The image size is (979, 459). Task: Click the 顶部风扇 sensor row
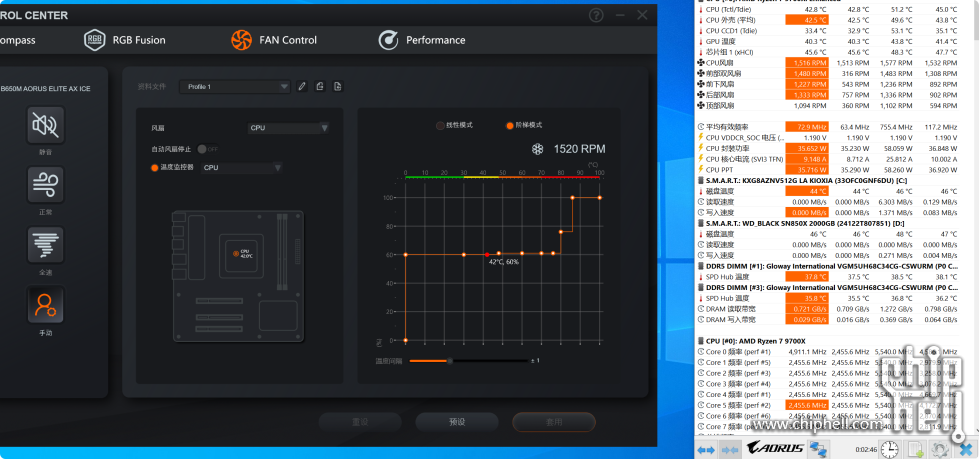[827, 106]
